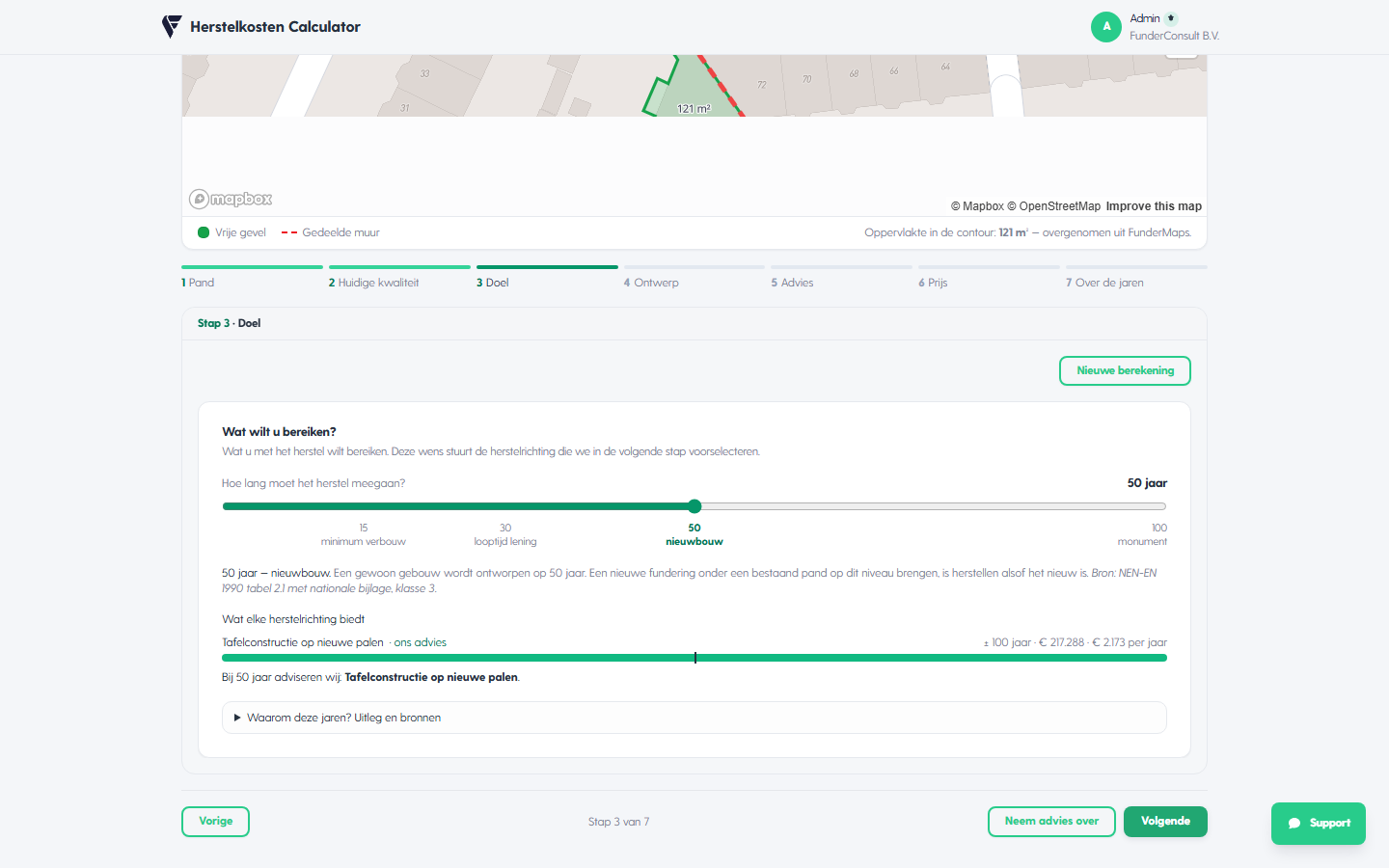Click 'Tafelconstructie op nieuwe palen' option label
Image resolution: width=1389 pixels, height=868 pixels.
coord(303,642)
